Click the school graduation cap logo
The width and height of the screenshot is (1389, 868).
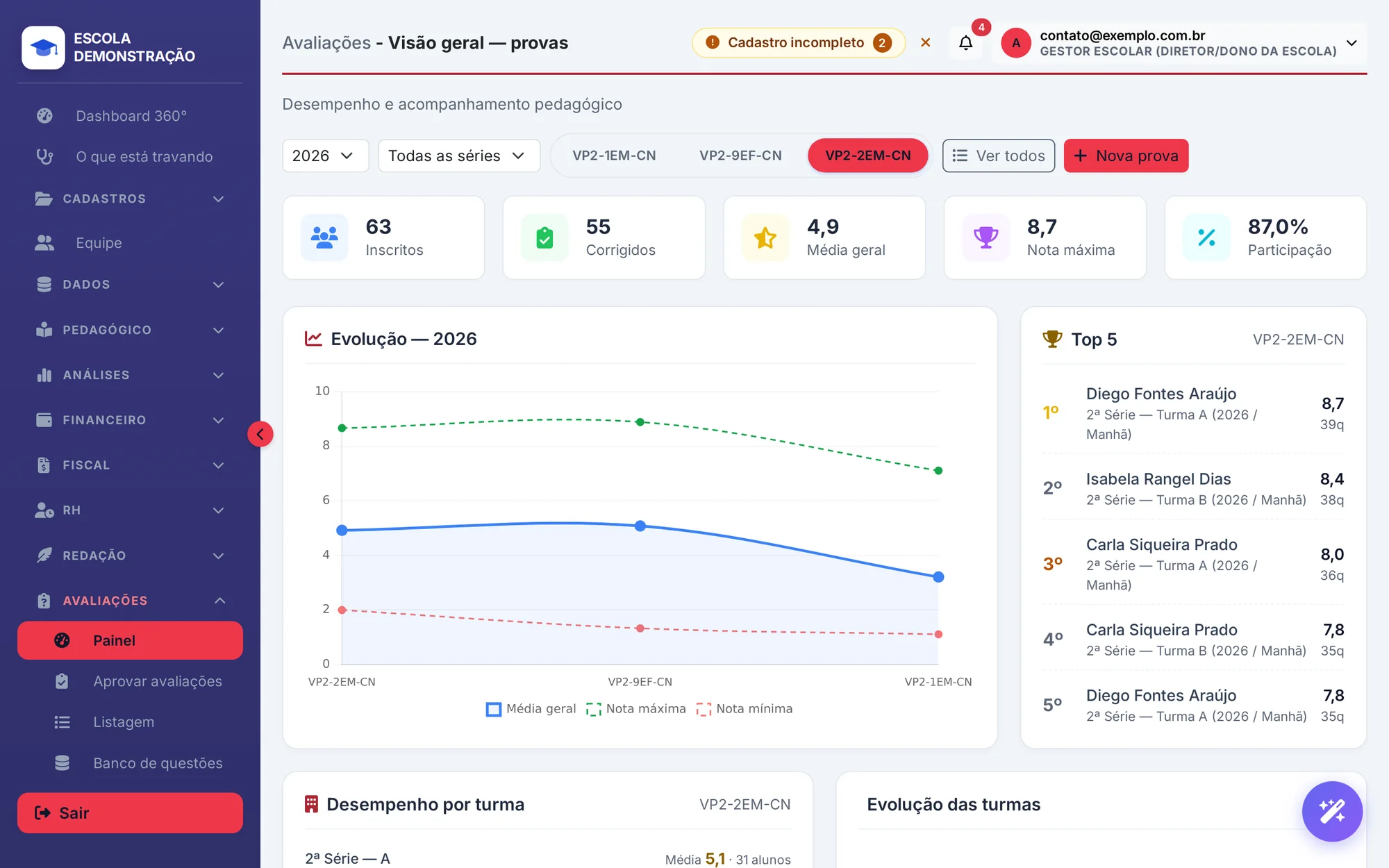point(43,47)
